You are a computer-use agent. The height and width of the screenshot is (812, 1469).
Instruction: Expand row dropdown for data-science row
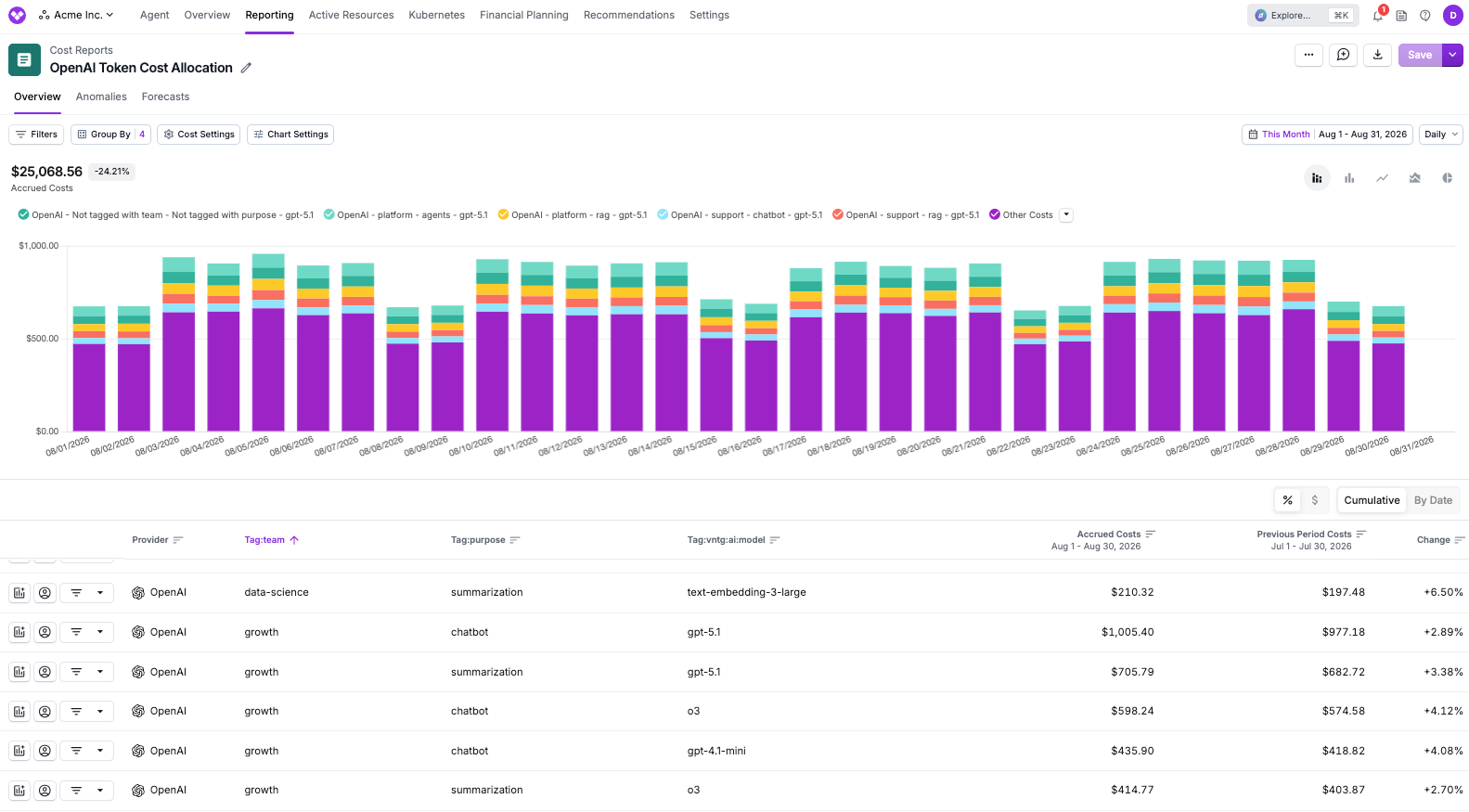coord(100,592)
